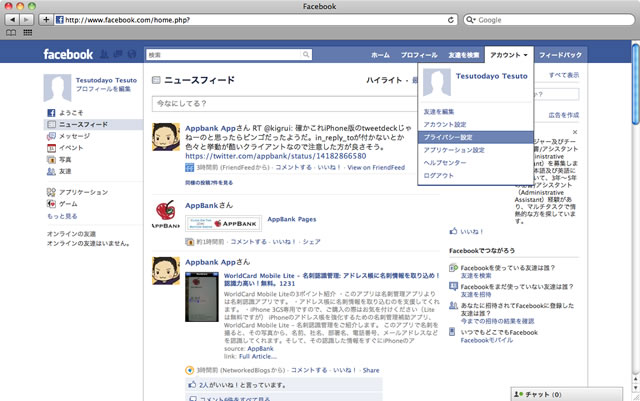Click シェア under the AppBank post
Image resolution: width=640 pixels, height=401 pixels.
coord(311,242)
